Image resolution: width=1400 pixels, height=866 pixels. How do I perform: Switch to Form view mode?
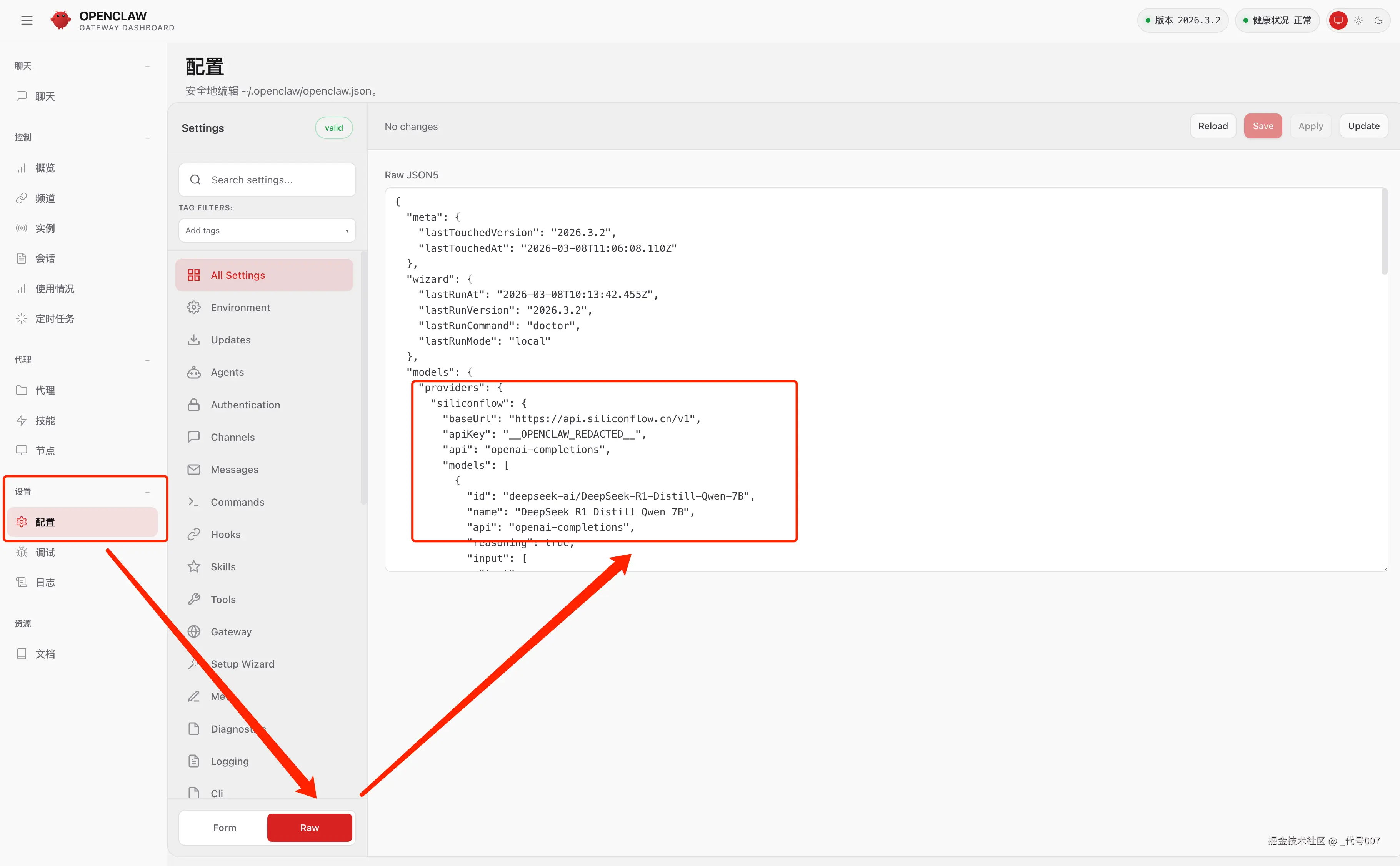point(224,828)
